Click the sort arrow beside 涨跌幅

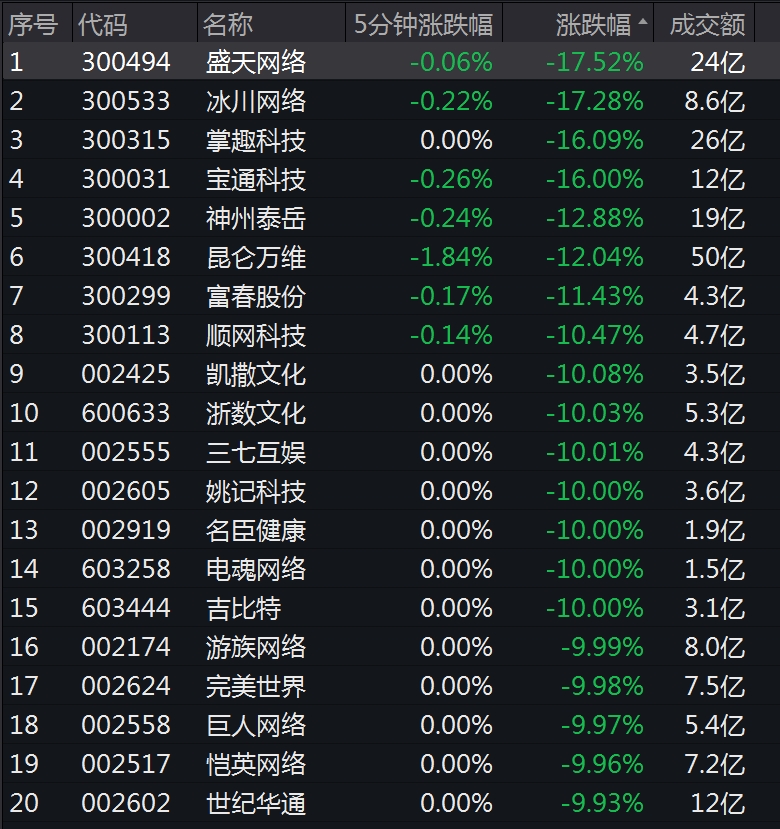tap(643, 22)
